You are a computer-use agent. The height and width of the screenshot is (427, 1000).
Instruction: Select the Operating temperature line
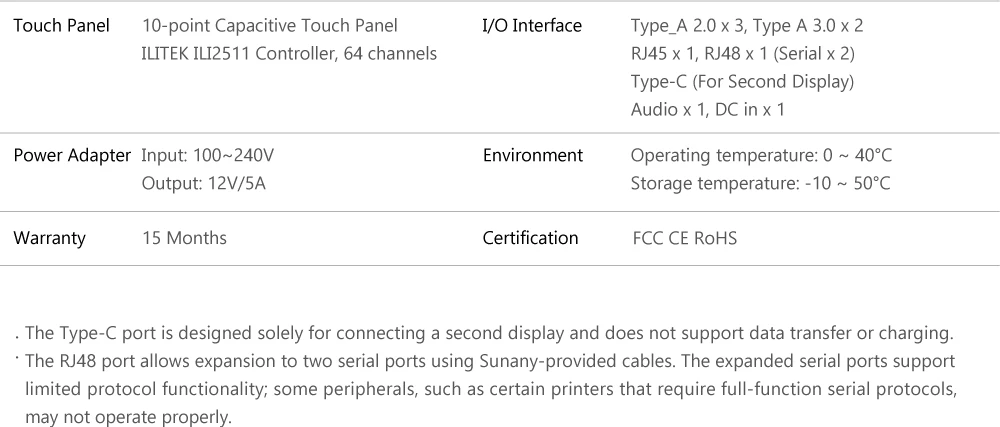[761, 156]
